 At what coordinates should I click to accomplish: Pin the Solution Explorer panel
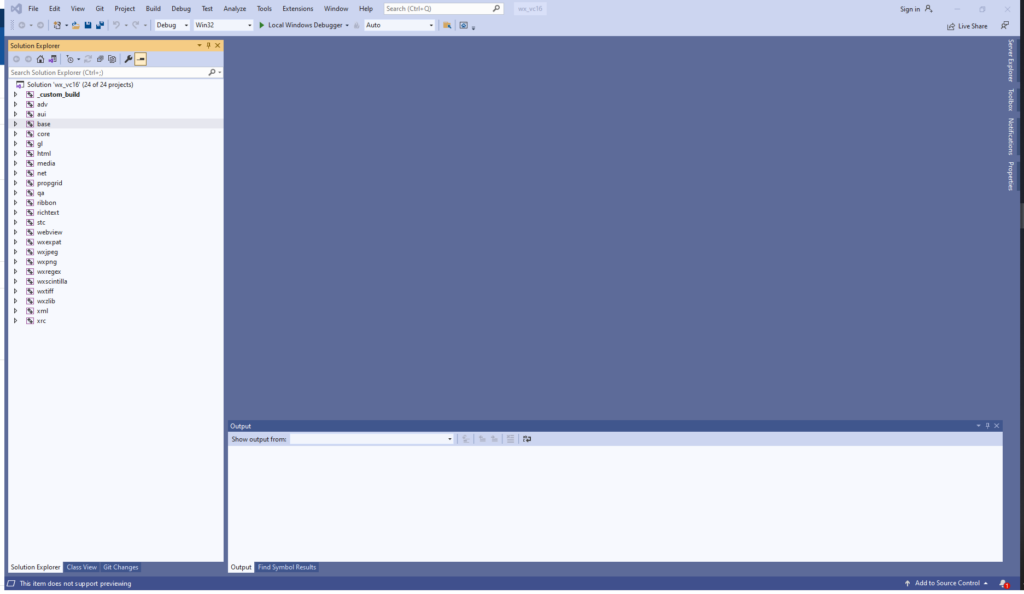209,46
